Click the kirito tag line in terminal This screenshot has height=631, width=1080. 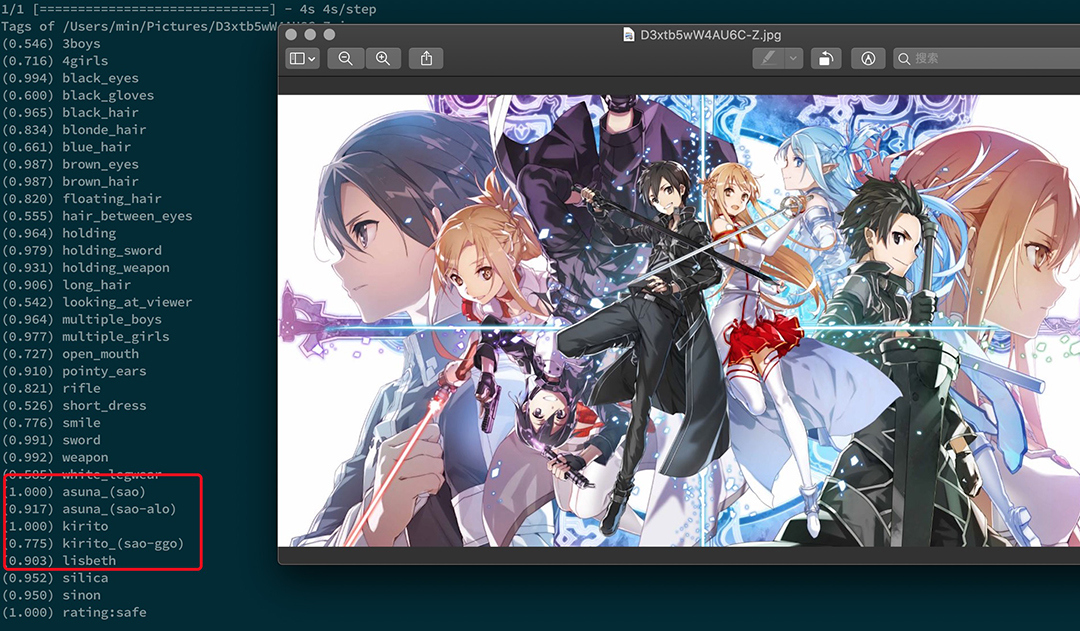click(85, 526)
